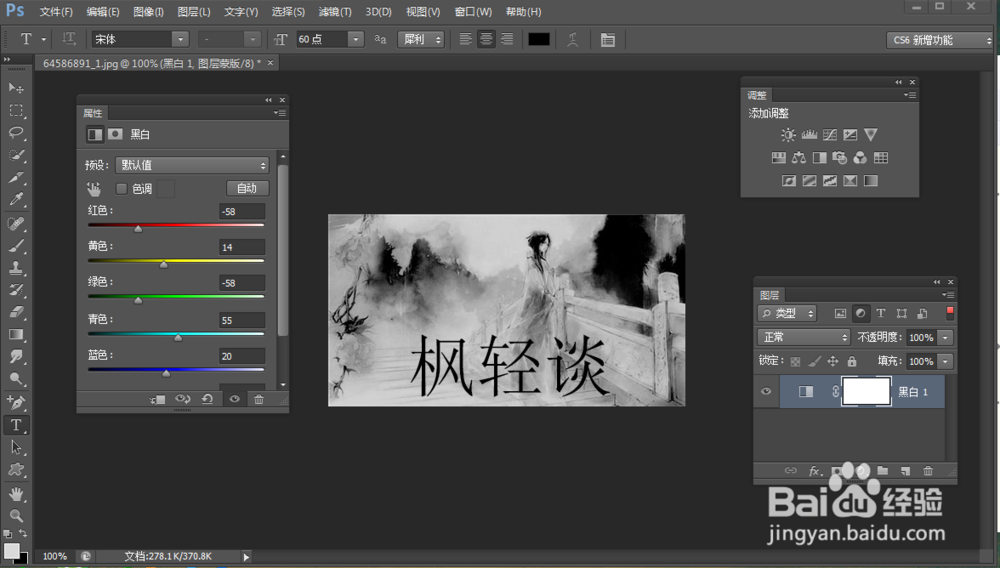Image resolution: width=1000 pixels, height=568 pixels.
Task: Select the Gradient tool
Action: (16, 334)
